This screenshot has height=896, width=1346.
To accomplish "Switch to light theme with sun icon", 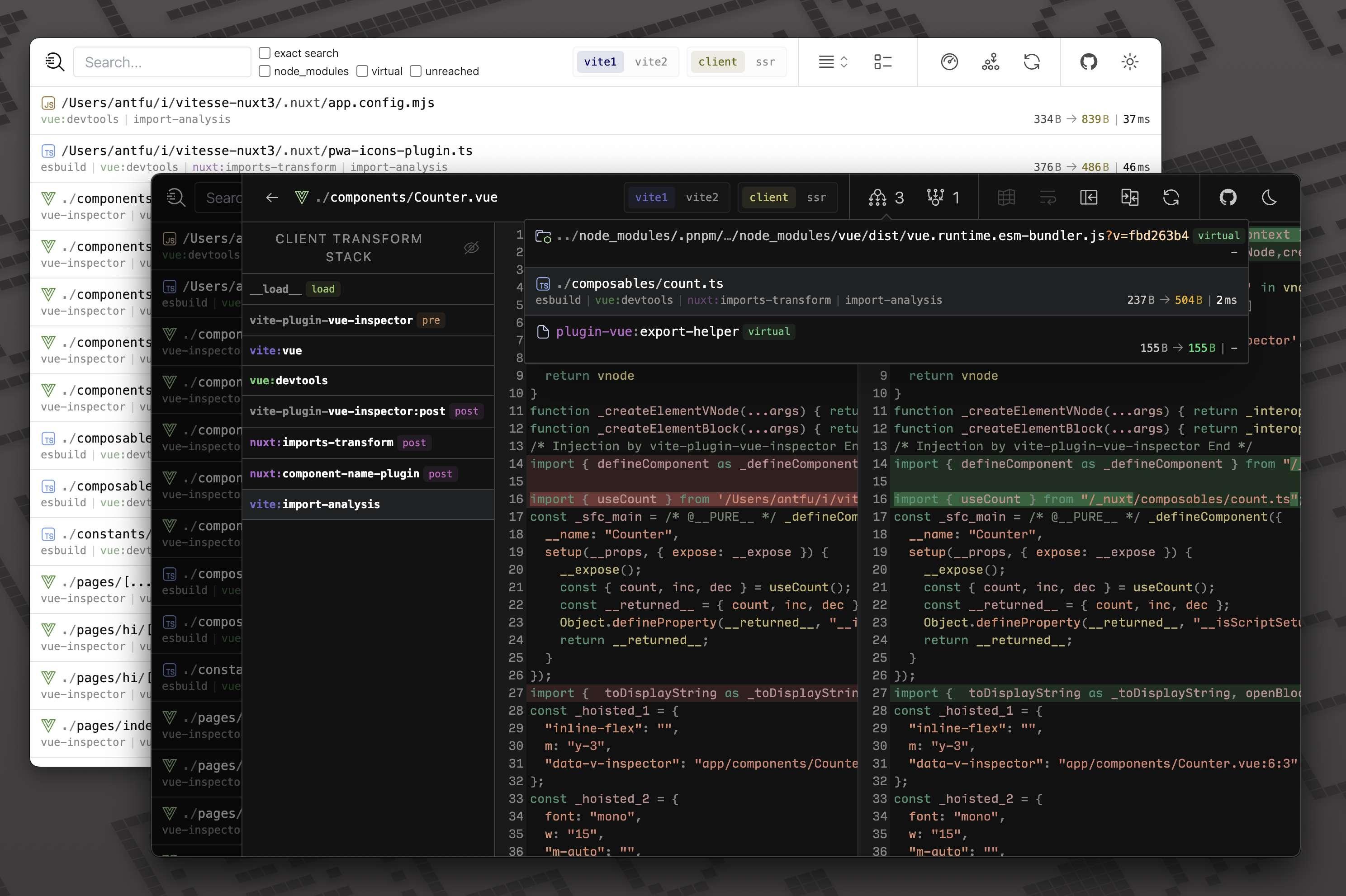I will pyautogui.click(x=1129, y=62).
